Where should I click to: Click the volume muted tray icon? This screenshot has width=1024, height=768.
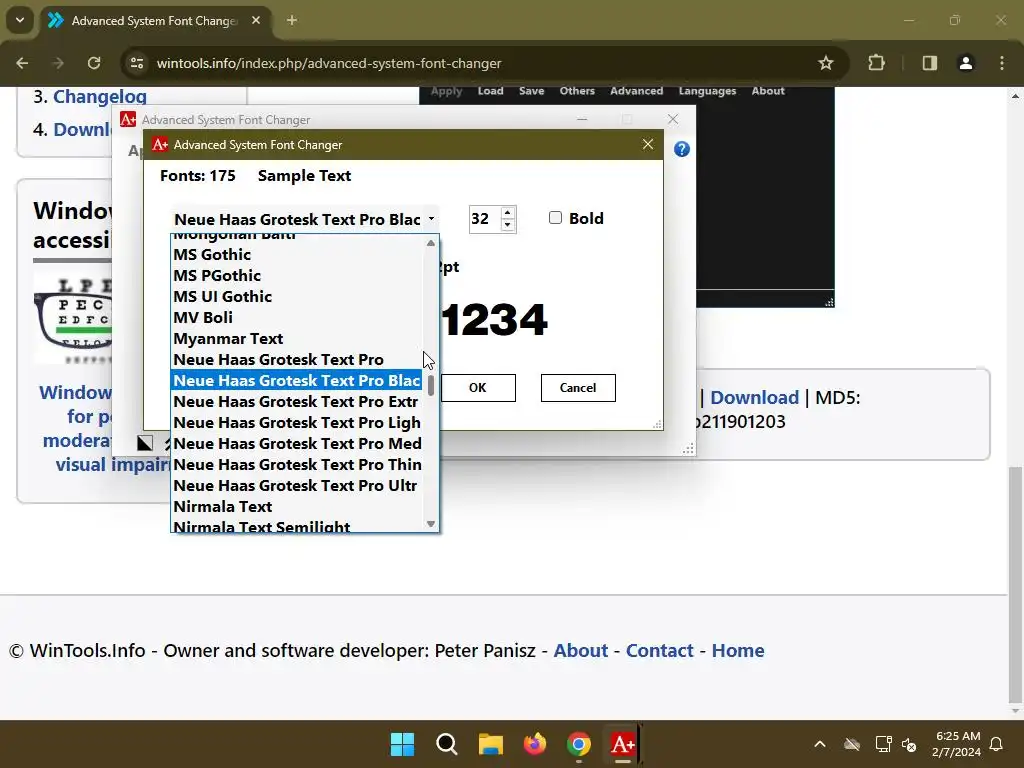click(x=909, y=744)
